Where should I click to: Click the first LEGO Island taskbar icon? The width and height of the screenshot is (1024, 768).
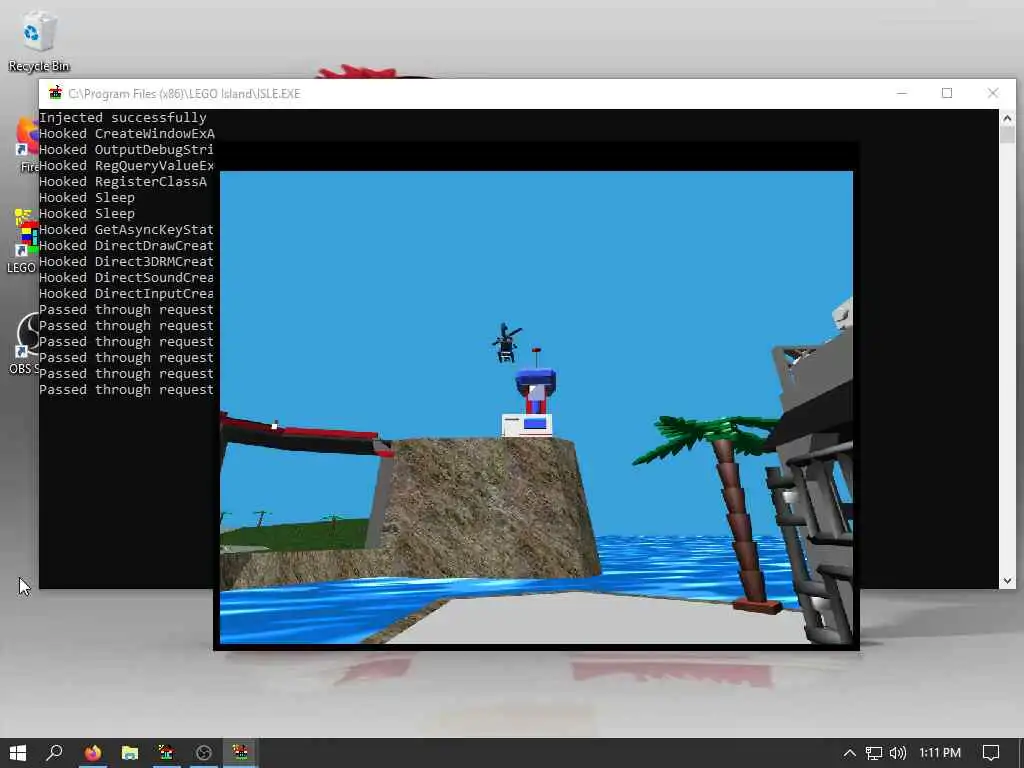click(167, 753)
